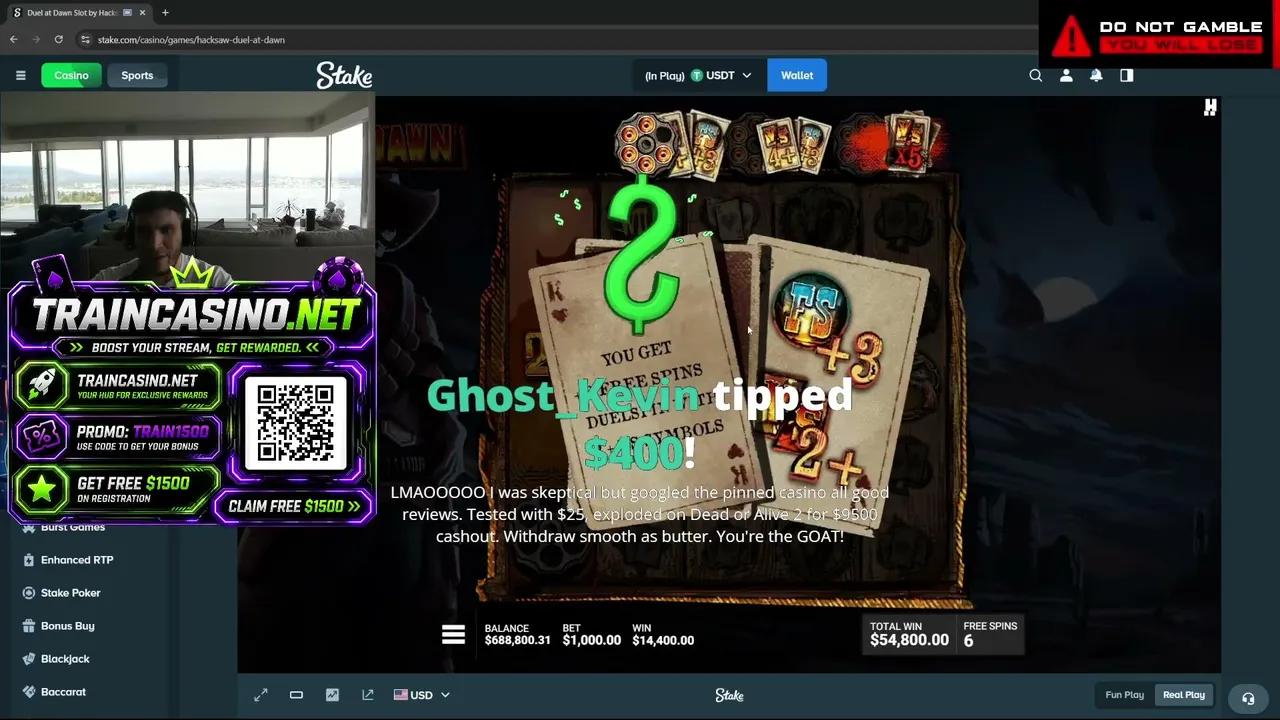The image size is (1280, 720).
Task: Click the revolver cylinder symbol atop reels
Action: point(645,145)
